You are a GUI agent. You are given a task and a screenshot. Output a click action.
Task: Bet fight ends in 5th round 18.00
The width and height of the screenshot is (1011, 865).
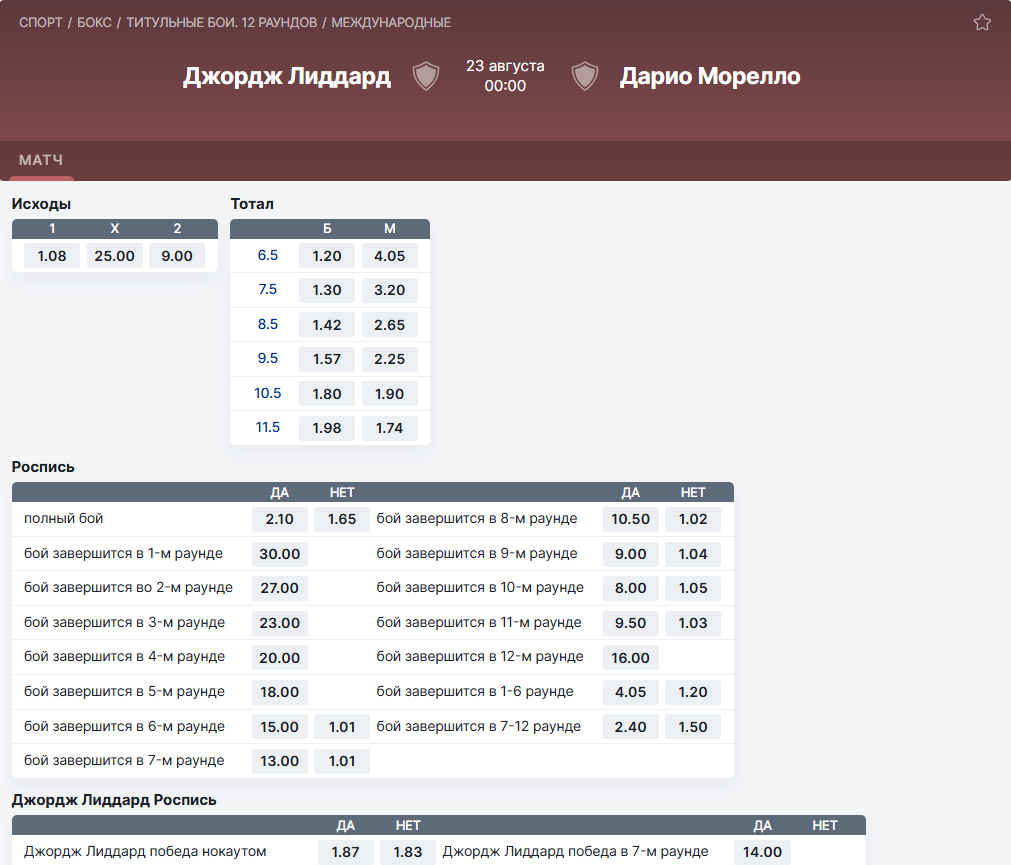[279, 692]
